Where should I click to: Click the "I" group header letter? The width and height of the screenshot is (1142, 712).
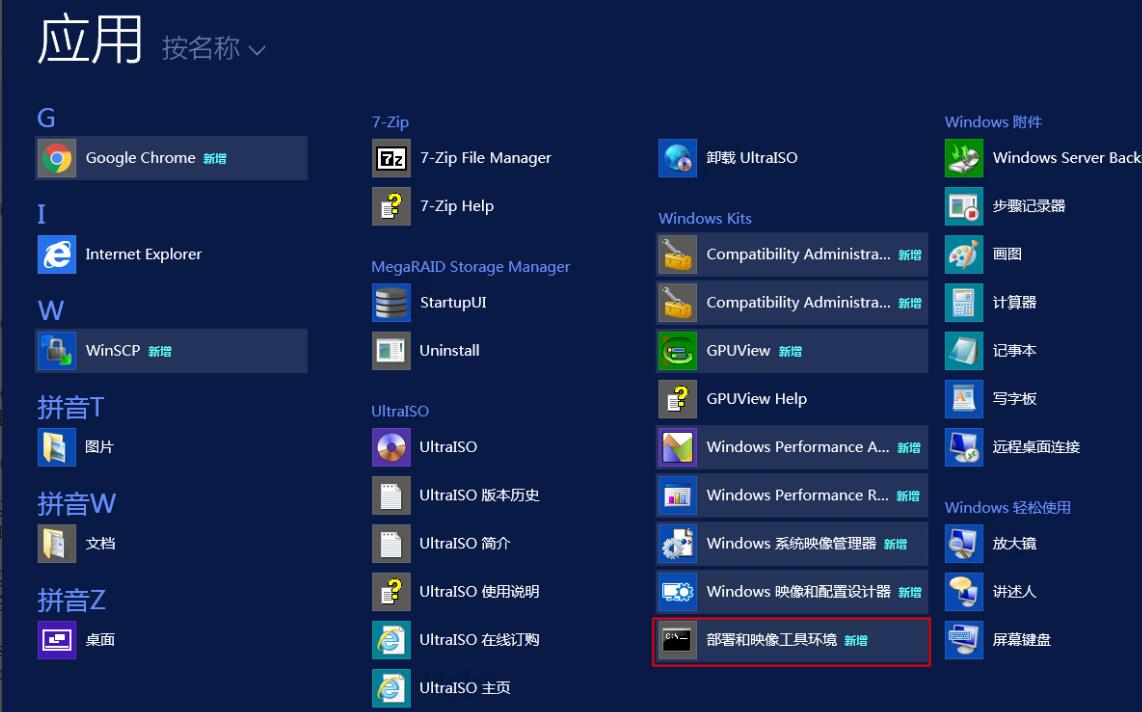coord(42,214)
